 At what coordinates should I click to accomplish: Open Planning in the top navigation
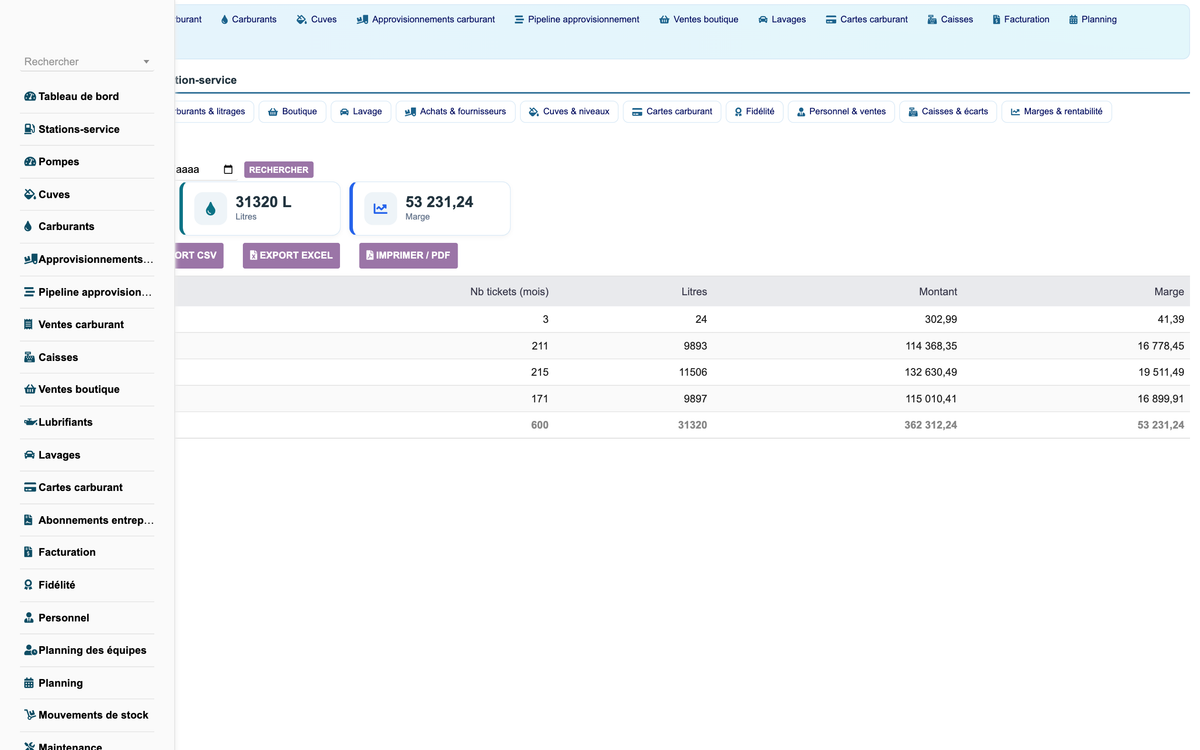click(x=1093, y=19)
